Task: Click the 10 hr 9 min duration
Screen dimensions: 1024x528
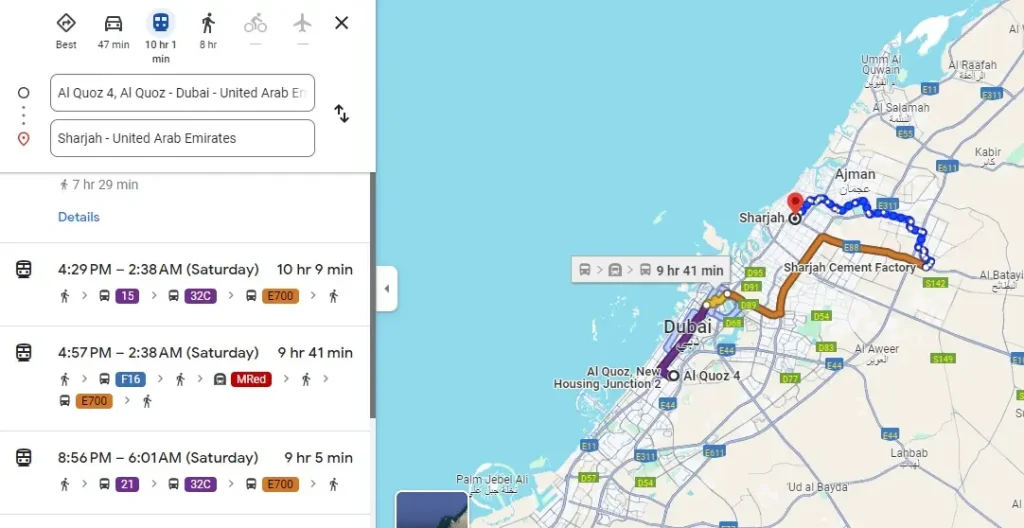Action: (x=315, y=269)
